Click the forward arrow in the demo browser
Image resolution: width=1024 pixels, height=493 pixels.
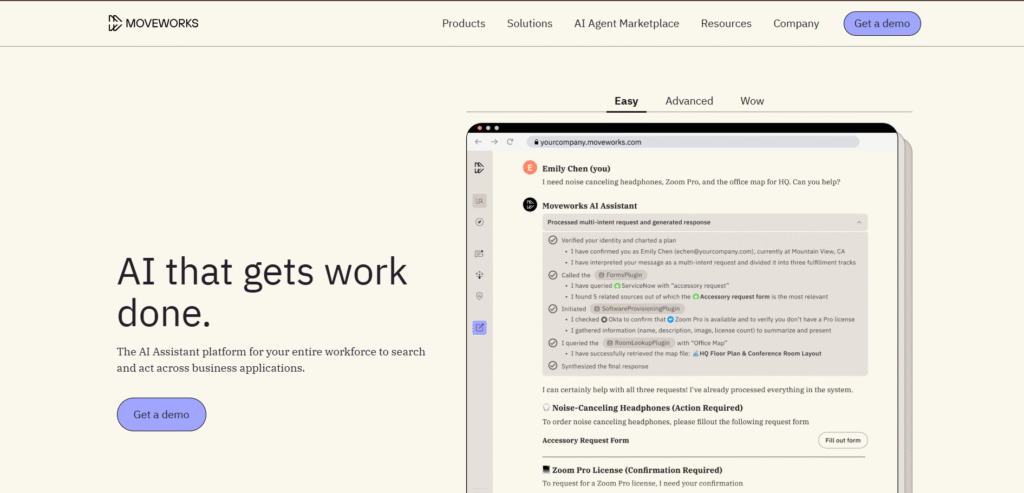[494, 142]
